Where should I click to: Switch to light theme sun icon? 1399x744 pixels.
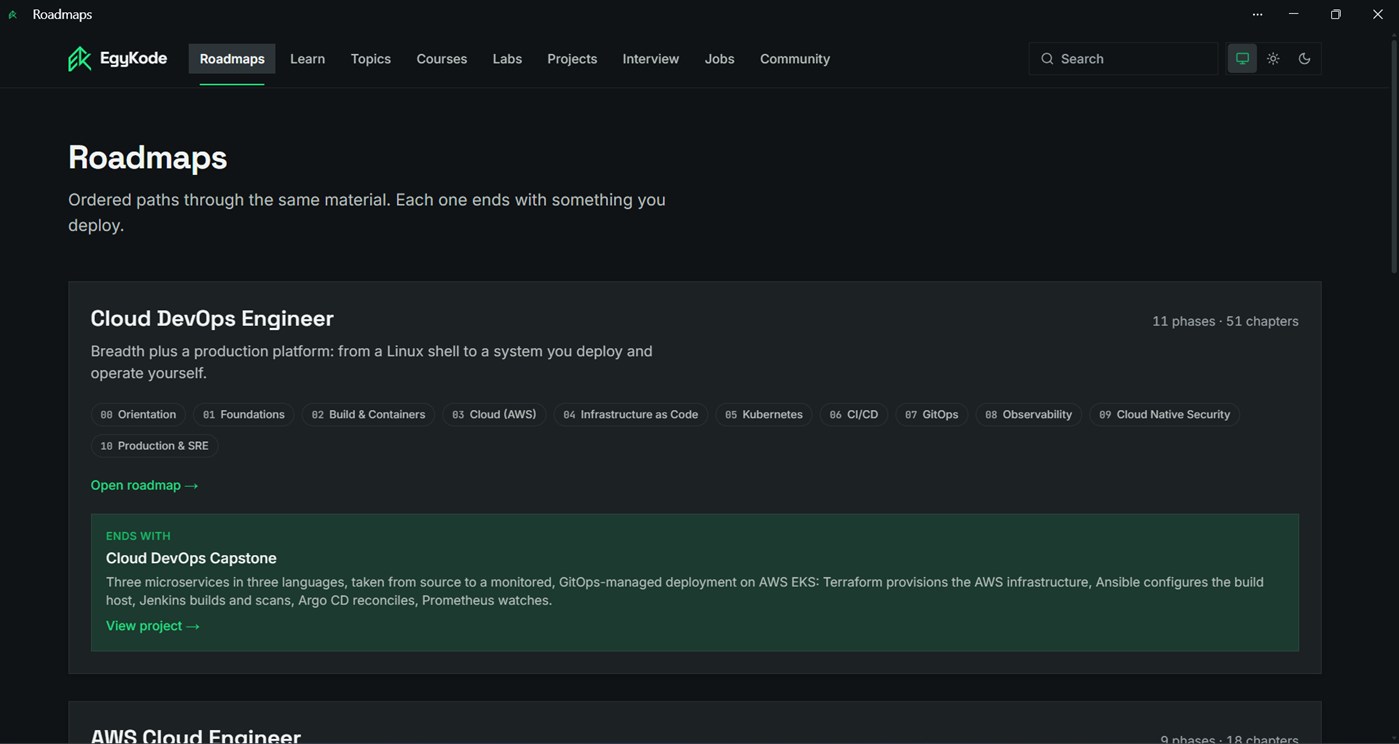click(1273, 59)
